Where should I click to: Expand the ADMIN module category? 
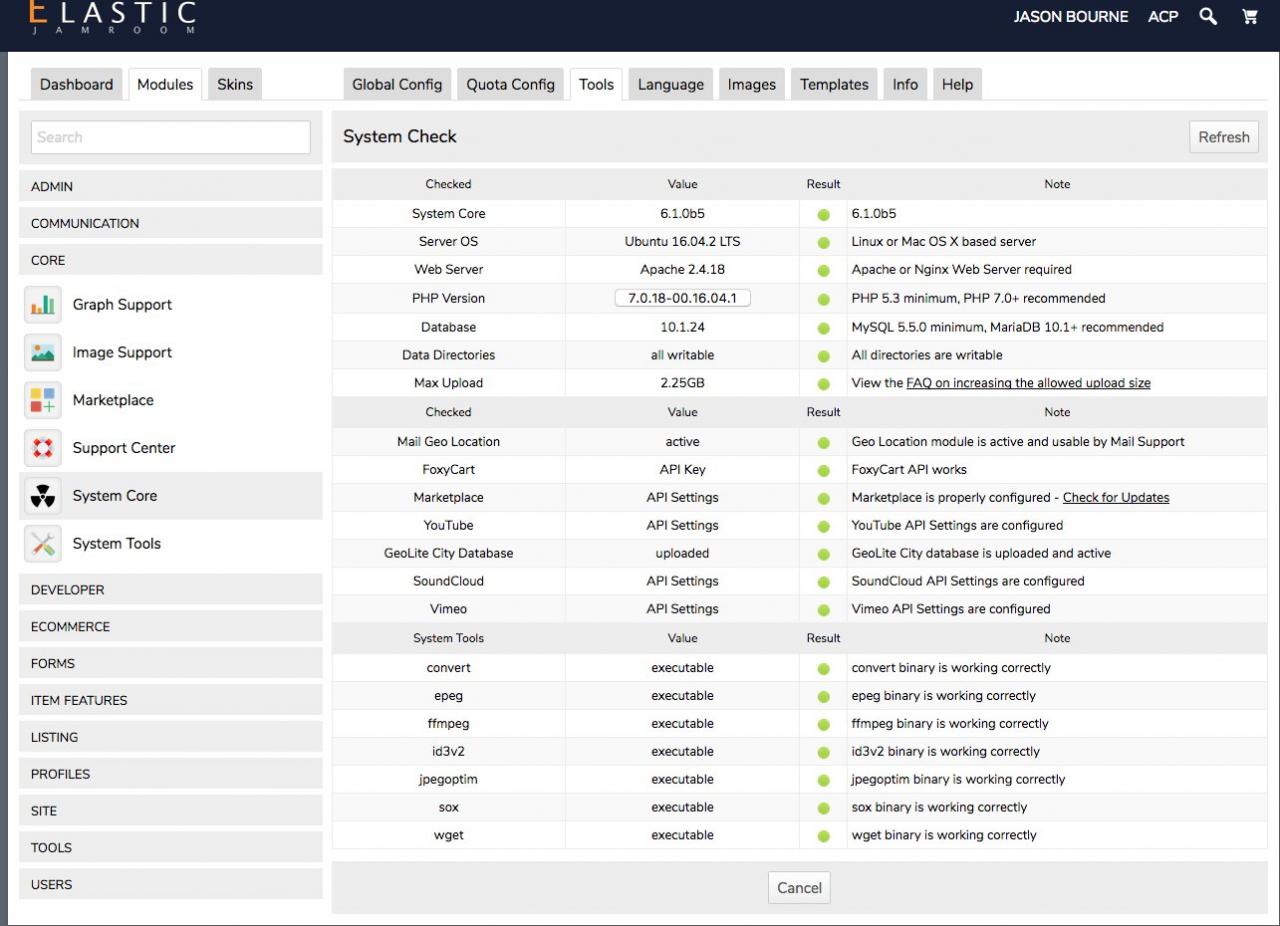click(x=171, y=187)
